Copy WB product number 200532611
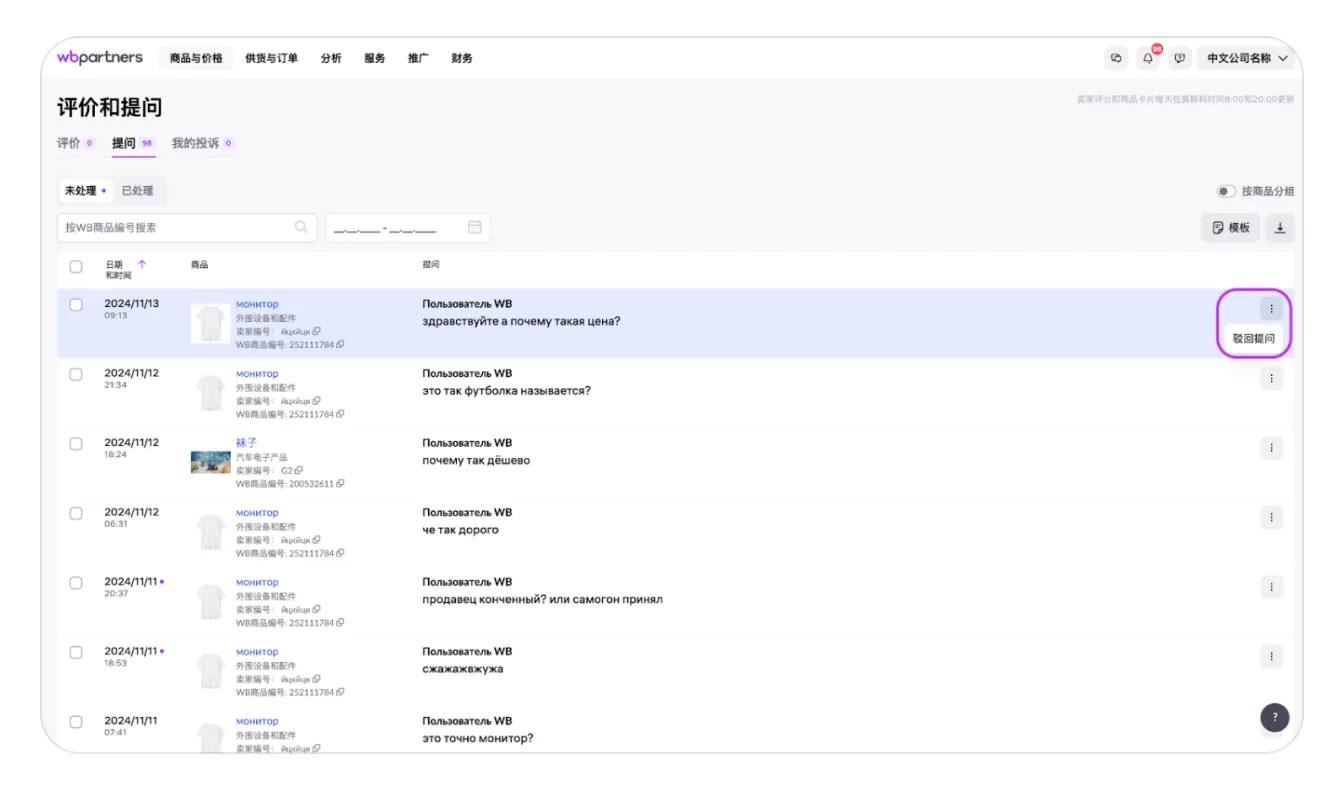 [x=341, y=484]
